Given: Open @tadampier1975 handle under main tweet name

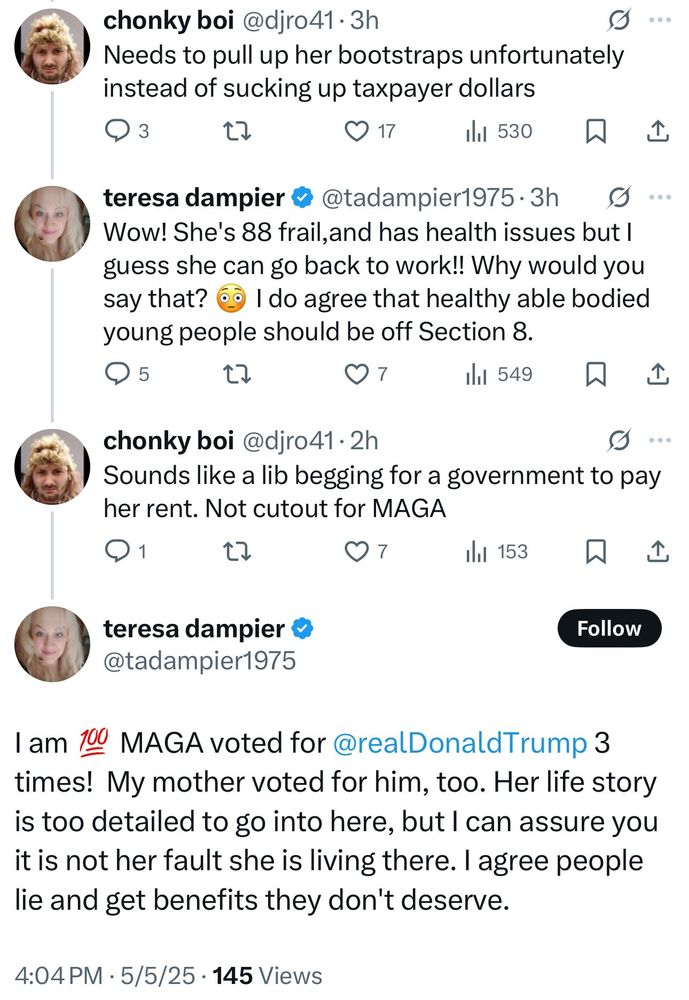Looking at the screenshot, I should (x=200, y=660).
